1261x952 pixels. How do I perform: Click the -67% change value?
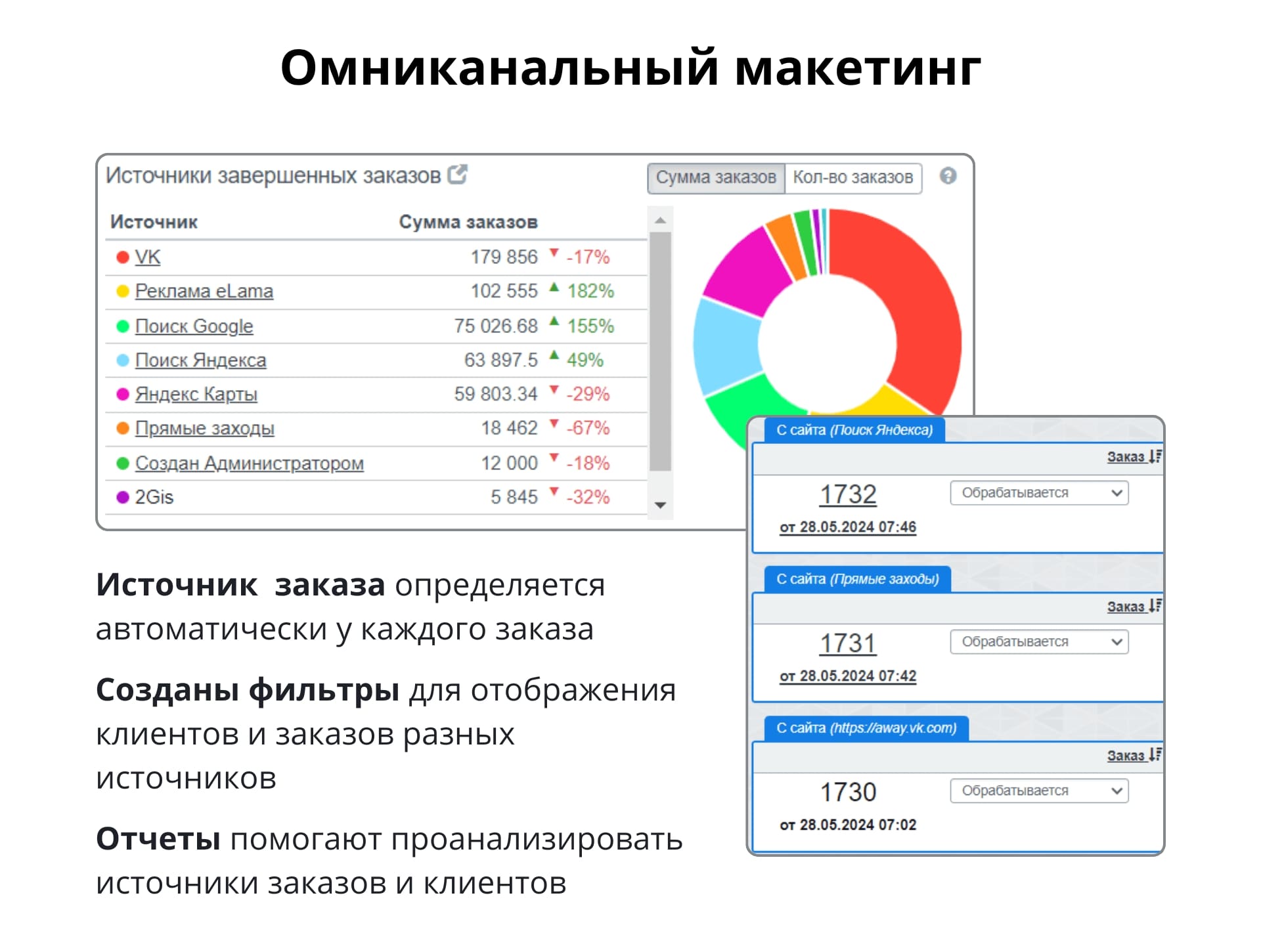pyautogui.click(x=588, y=429)
